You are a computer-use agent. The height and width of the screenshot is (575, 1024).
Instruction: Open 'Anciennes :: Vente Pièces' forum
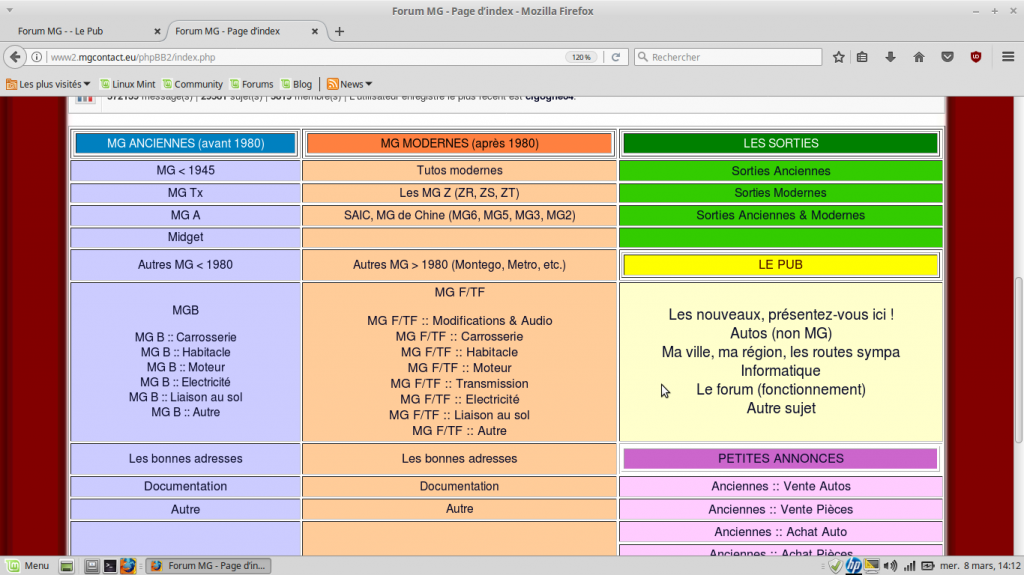(780, 509)
